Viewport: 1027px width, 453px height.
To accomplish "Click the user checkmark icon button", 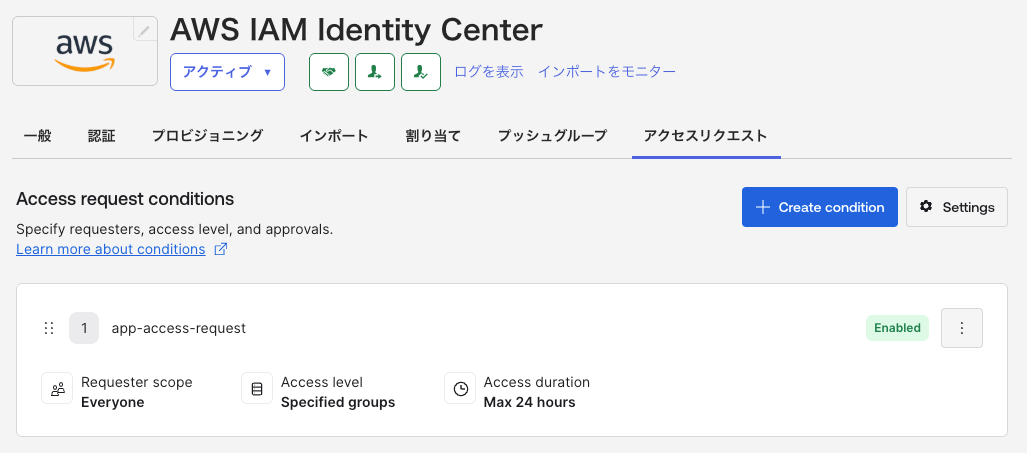I will point(421,72).
